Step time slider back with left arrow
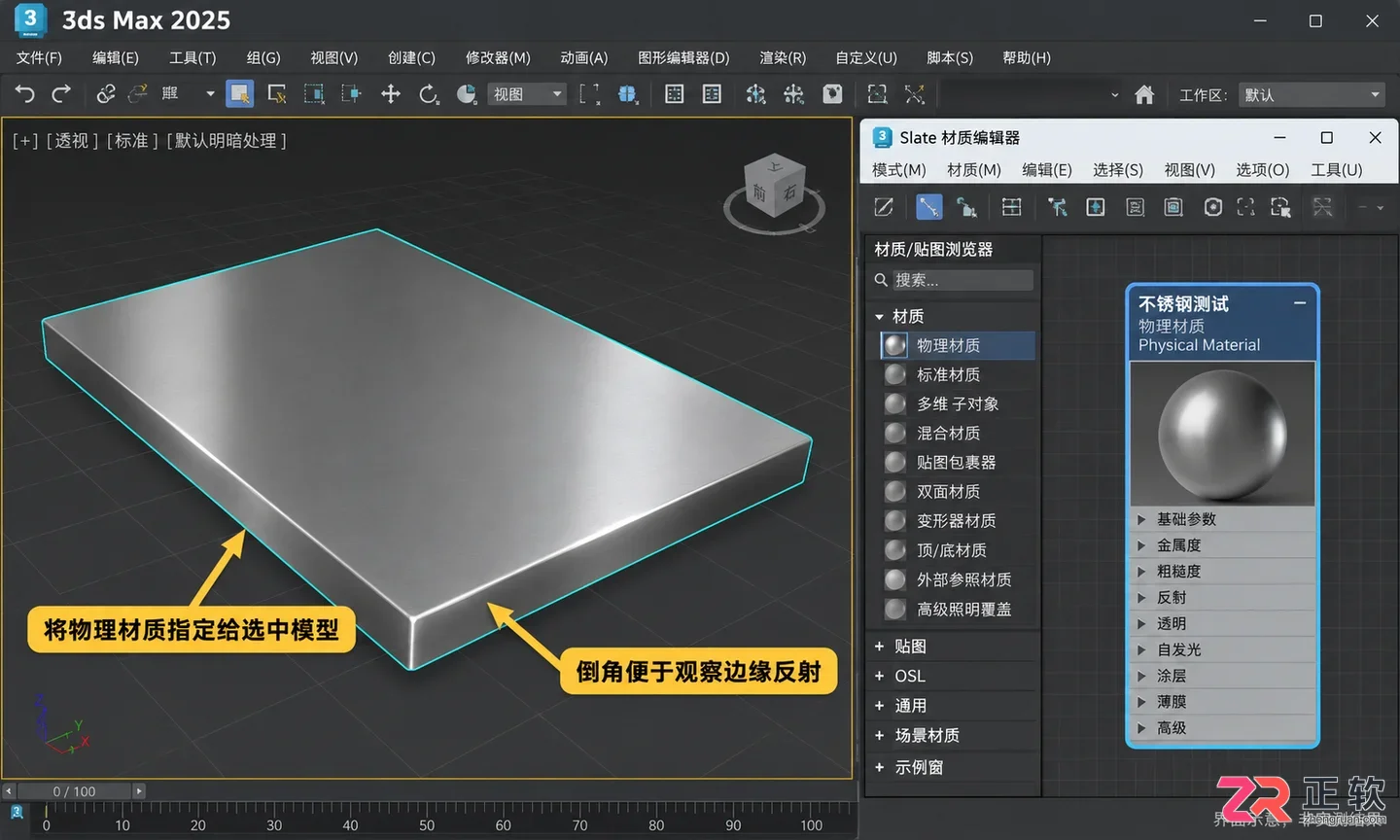This screenshot has height=840, width=1400. (9, 791)
